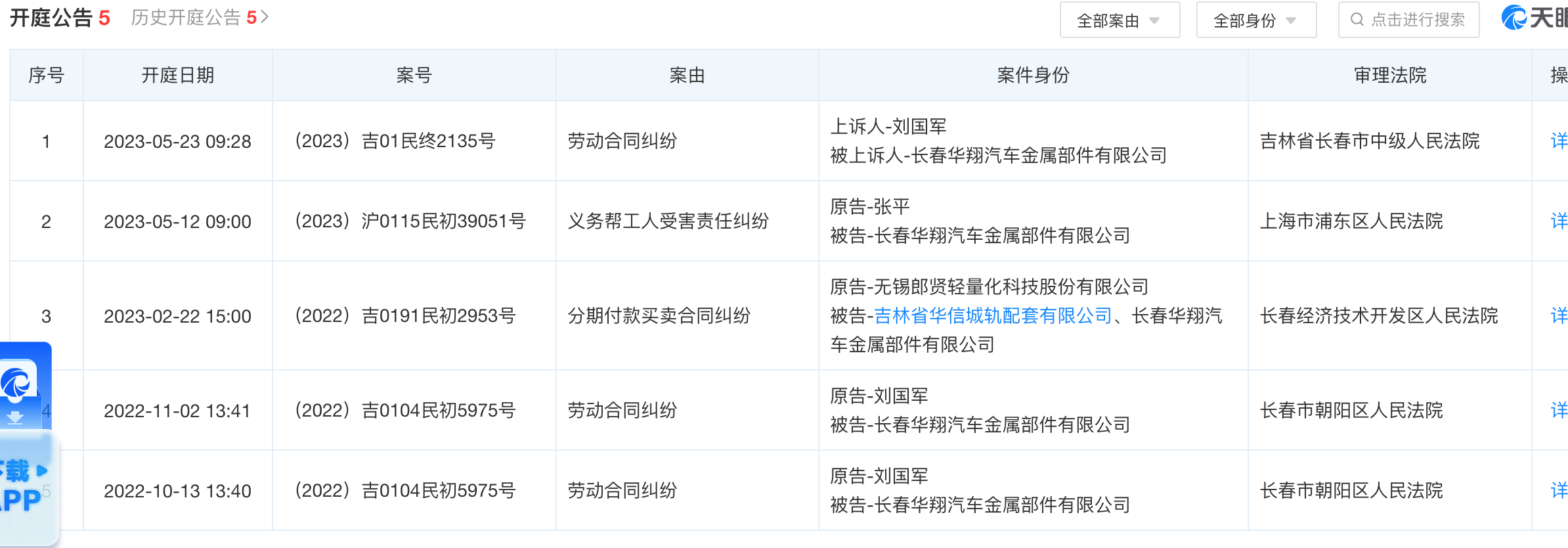View details for 2022-10-13 hearing
This screenshot has width=1568, height=548.
coord(1559,491)
